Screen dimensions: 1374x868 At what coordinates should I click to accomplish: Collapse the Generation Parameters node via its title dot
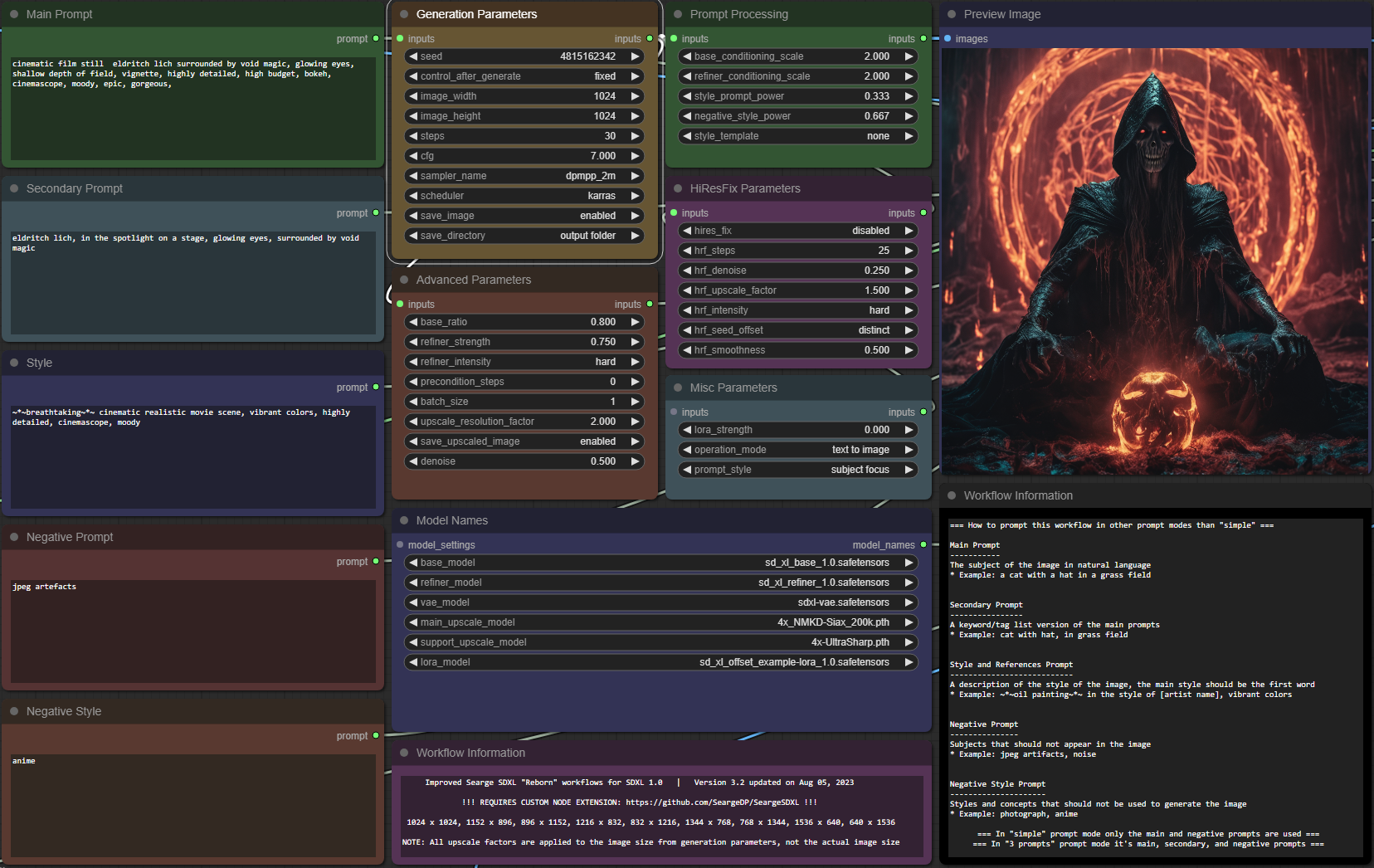pos(404,14)
